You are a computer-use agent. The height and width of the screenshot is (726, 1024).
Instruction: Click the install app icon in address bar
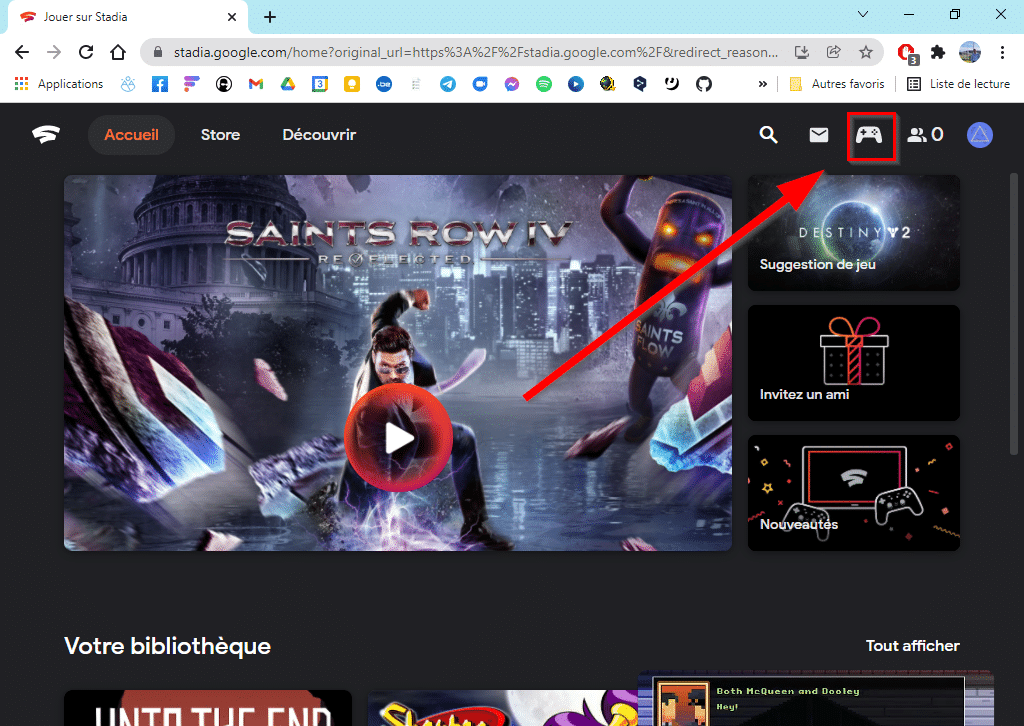pos(802,52)
